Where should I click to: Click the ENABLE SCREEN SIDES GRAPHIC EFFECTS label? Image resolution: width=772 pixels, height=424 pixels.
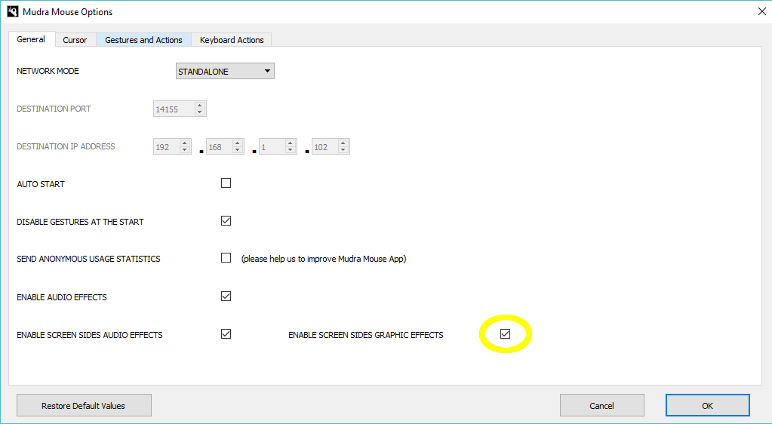point(366,335)
